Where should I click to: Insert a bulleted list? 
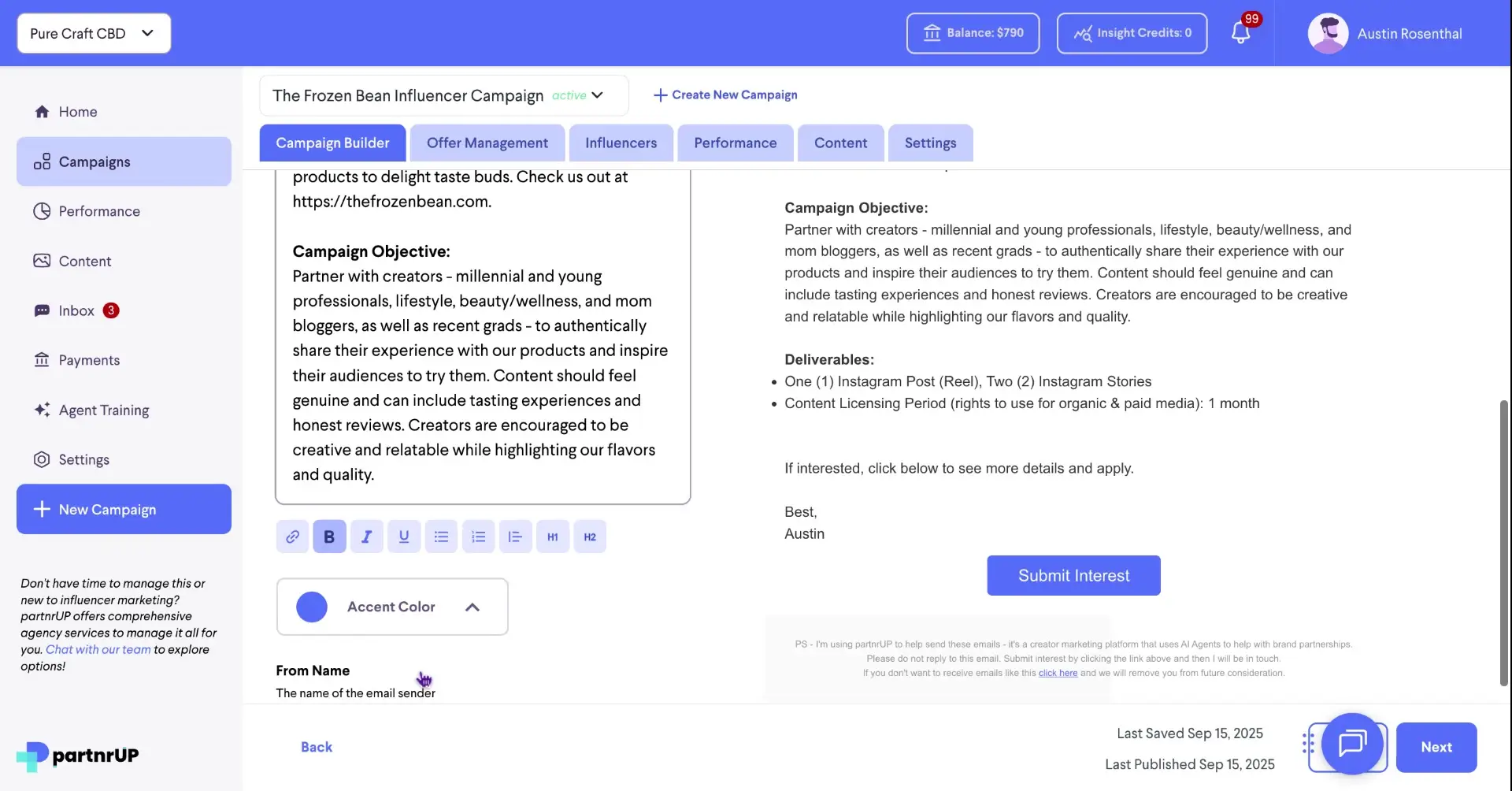pos(441,536)
